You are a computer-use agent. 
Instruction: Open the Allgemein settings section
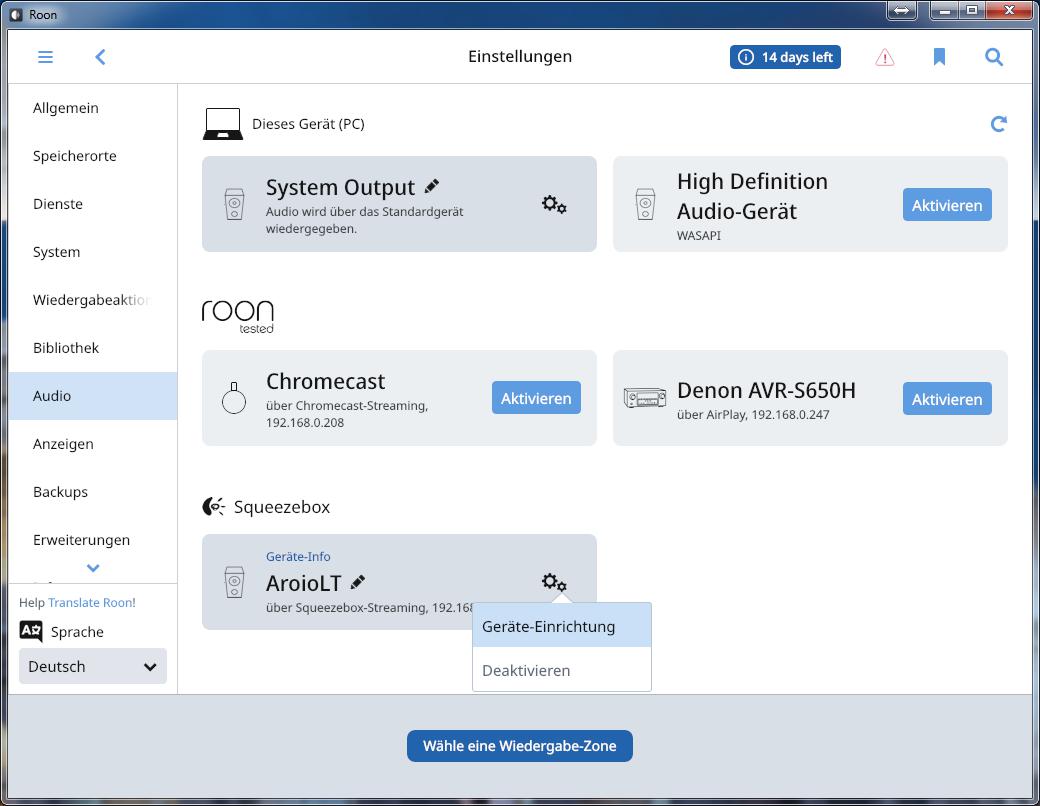coord(93,108)
